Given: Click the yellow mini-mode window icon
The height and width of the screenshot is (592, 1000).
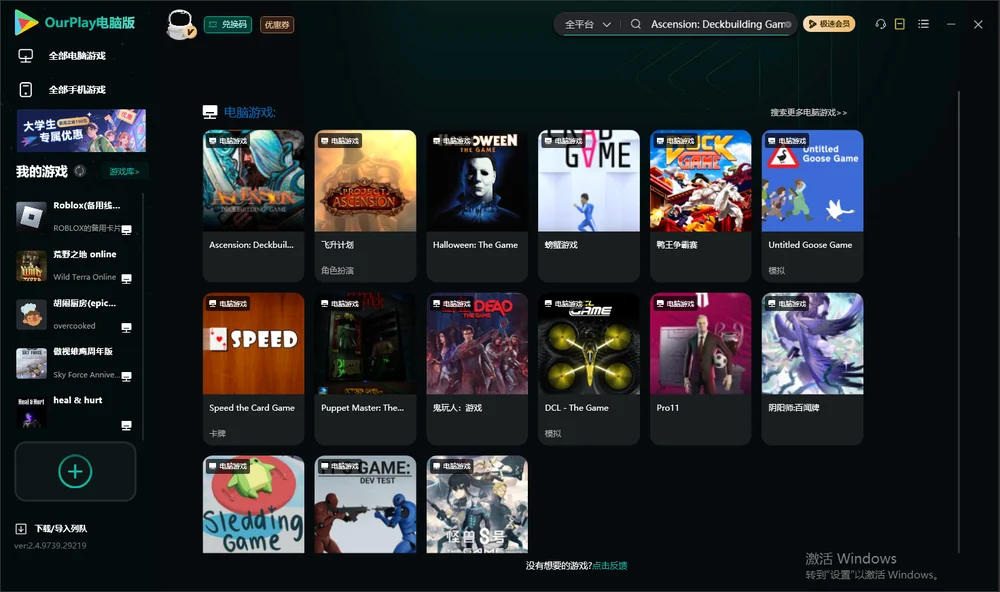Looking at the screenshot, I should point(900,24).
